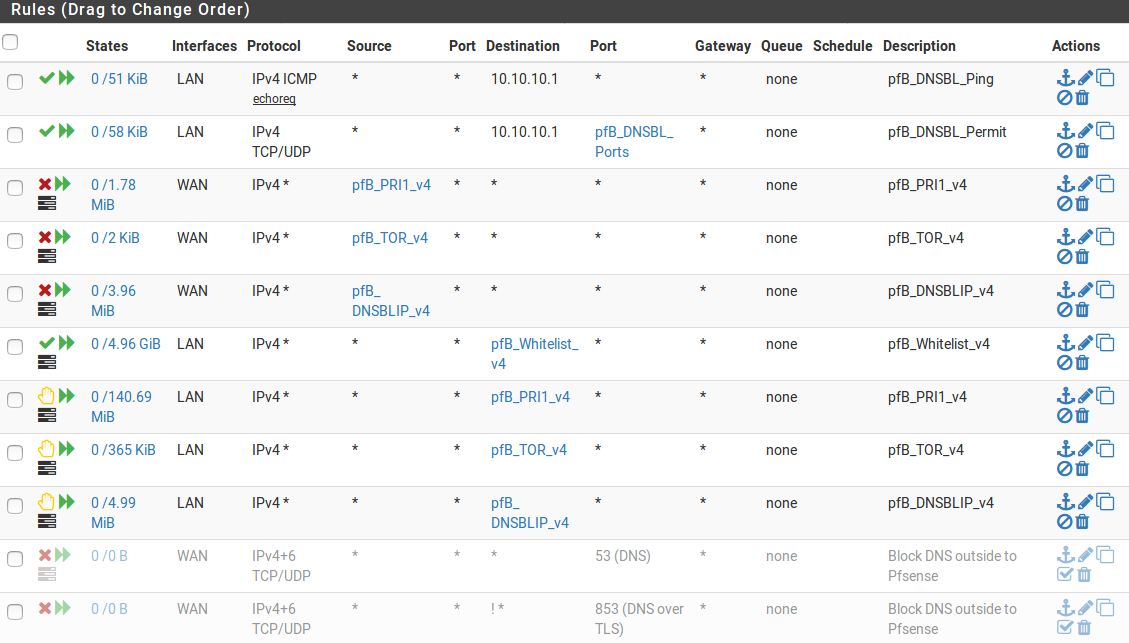Select the WAN pfB_DNSBLIP_v4 rule checkbox
The height and width of the screenshot is (643, 1129).
pyautogui.click(x=15, y=294)
